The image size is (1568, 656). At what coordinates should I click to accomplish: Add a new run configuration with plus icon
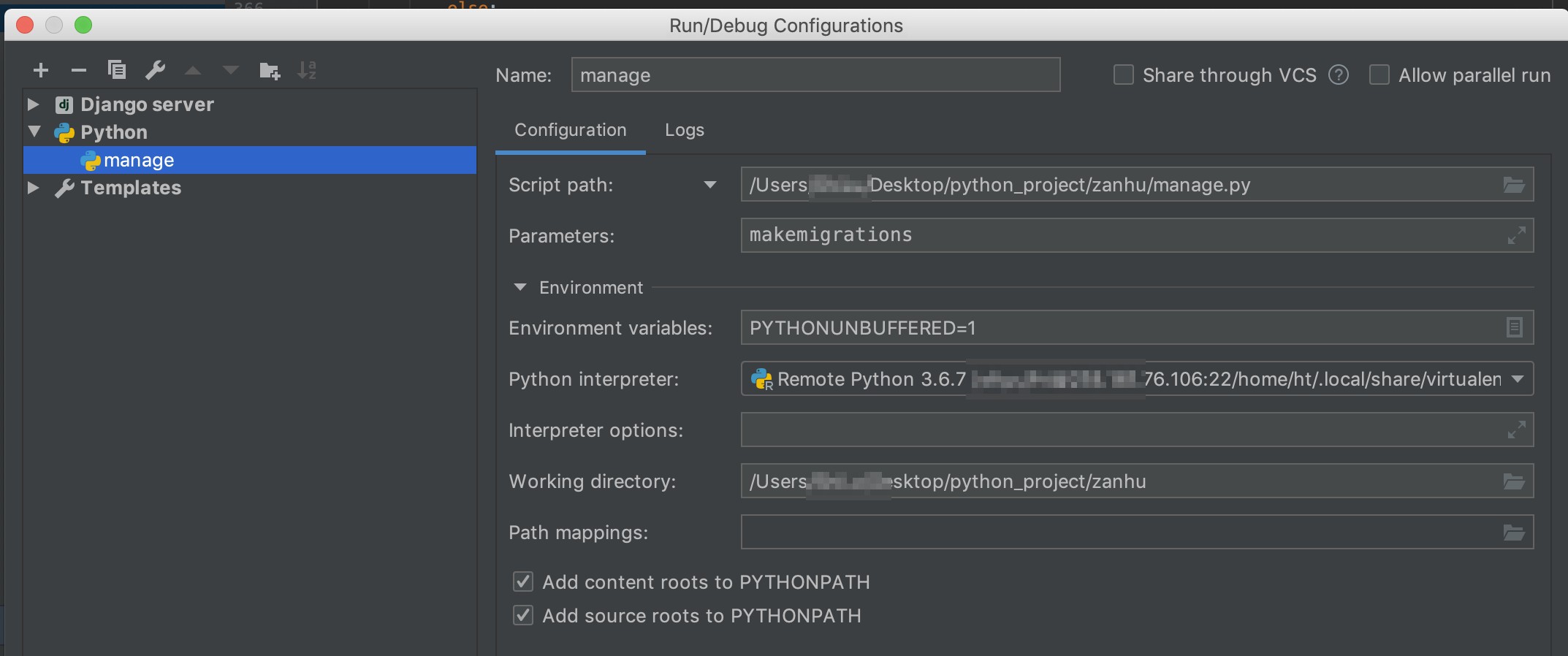click(41, 70)
